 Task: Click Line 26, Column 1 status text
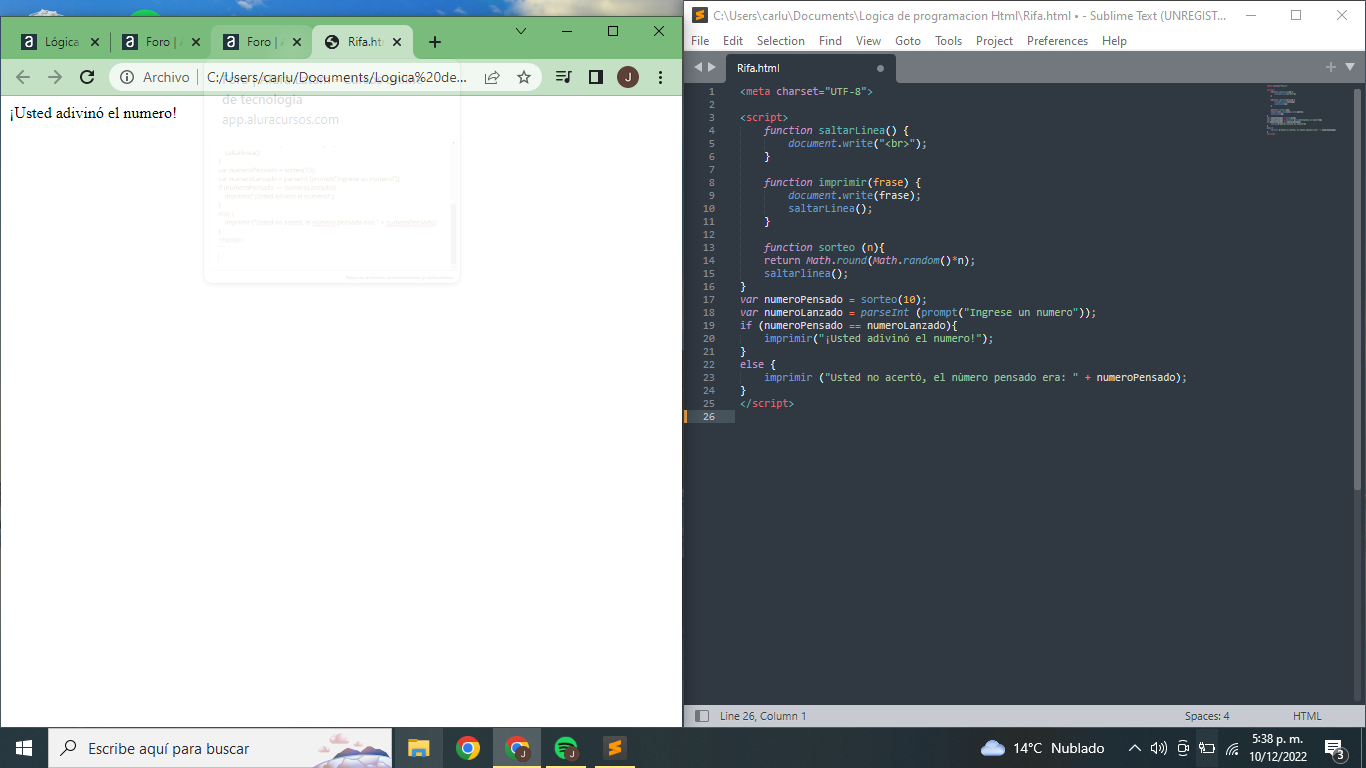click(x=763, y=716)
